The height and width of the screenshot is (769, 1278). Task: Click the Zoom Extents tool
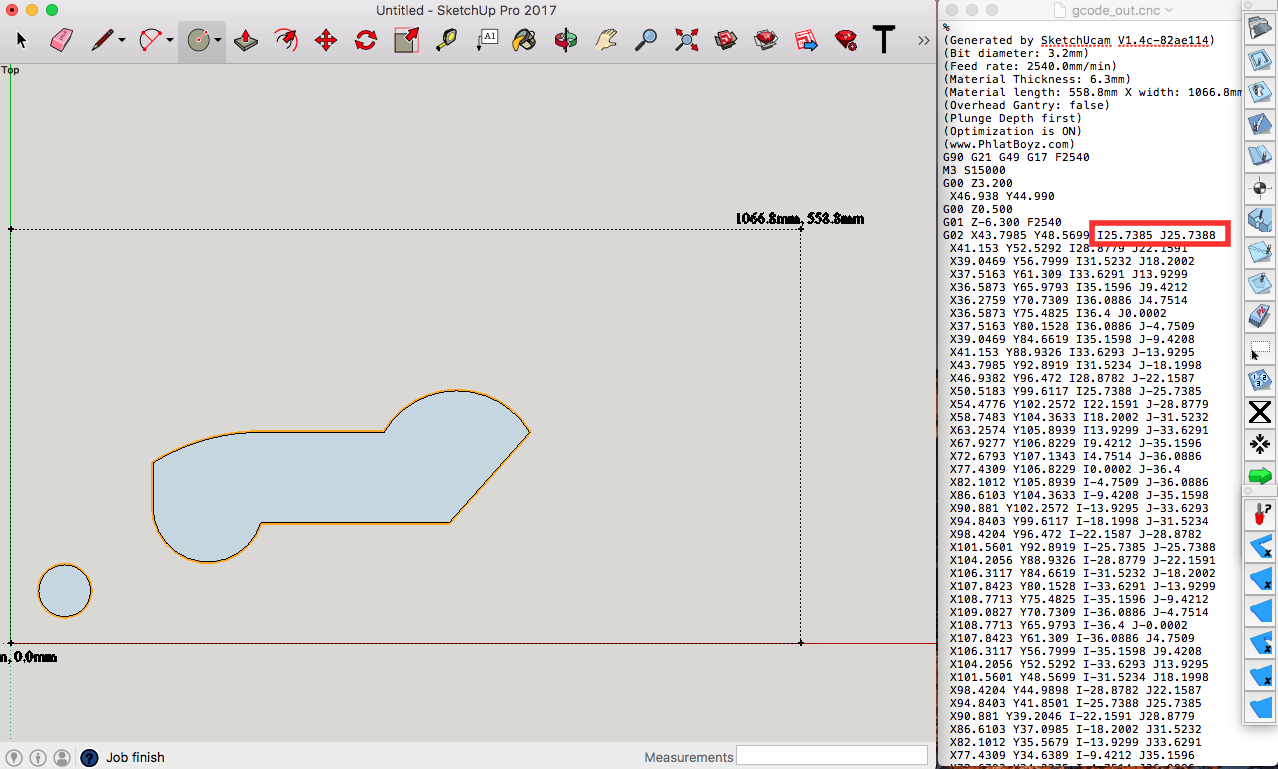click(x=686, y=41)
